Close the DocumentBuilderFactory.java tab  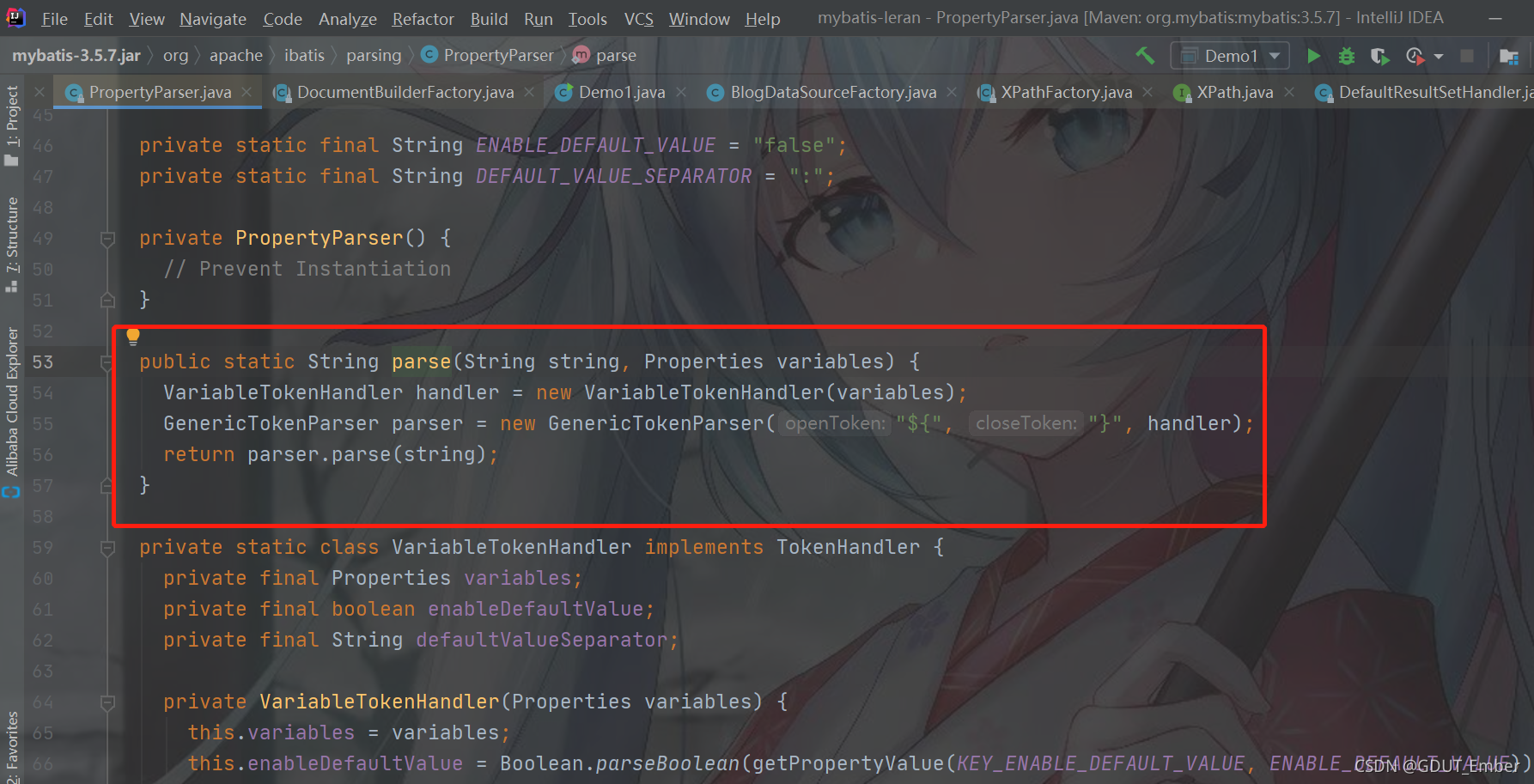coord(529,92)
